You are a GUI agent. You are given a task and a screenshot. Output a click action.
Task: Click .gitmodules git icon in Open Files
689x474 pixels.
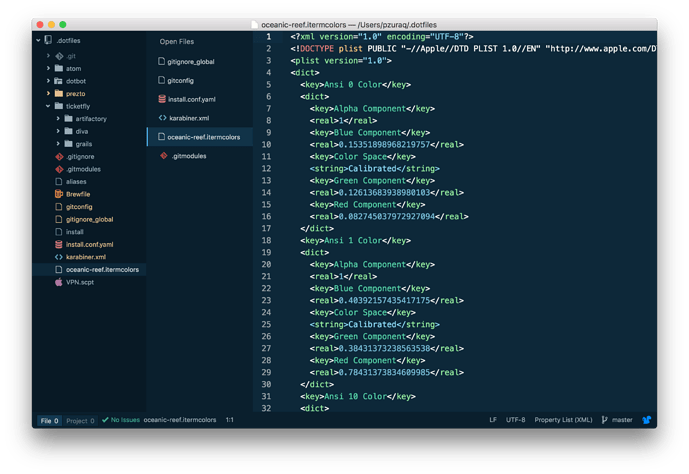coord(164,156)
